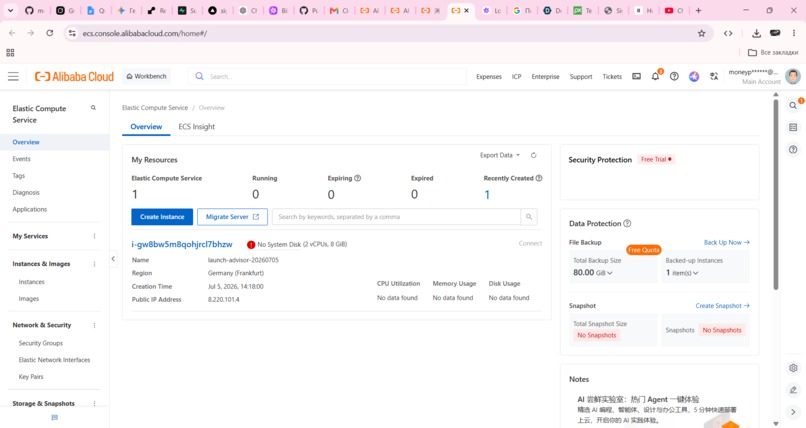Refresh My Resources panel
This screenshot has height=428, width=806.
click(534, 155)
